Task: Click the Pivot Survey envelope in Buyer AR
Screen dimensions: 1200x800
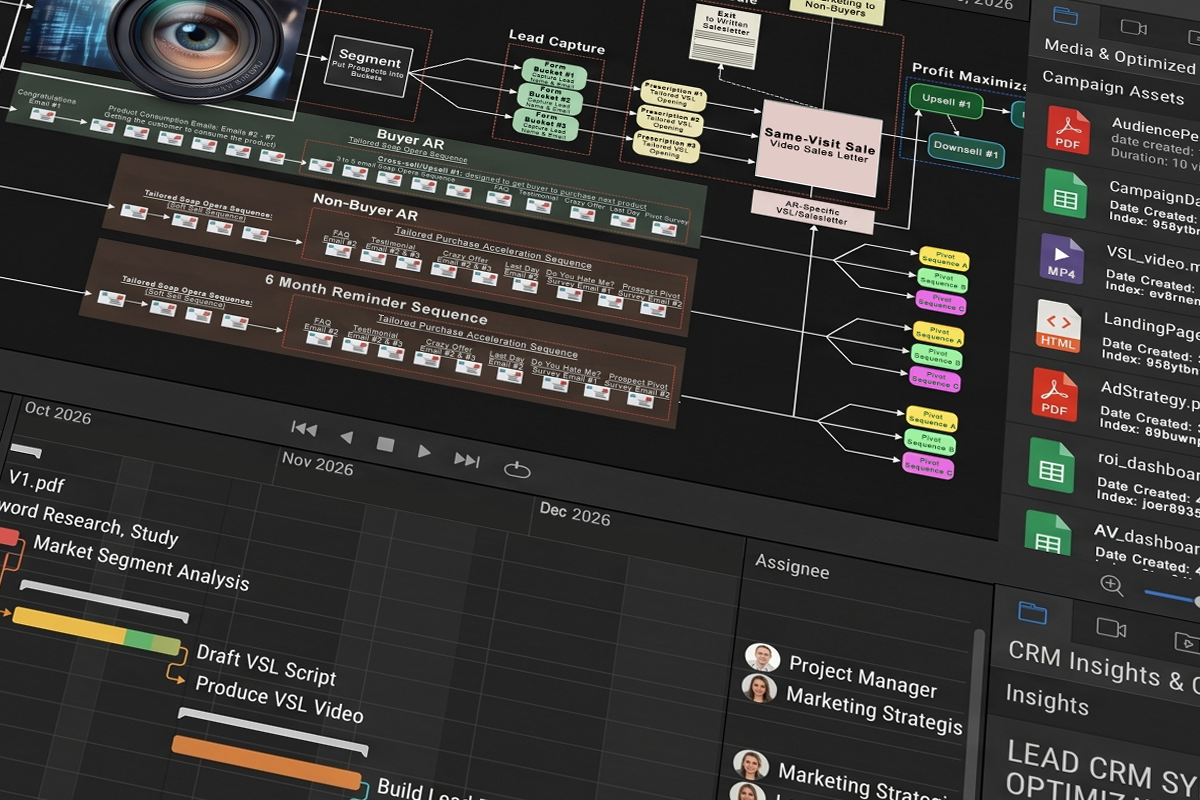Action: (664, 229)
